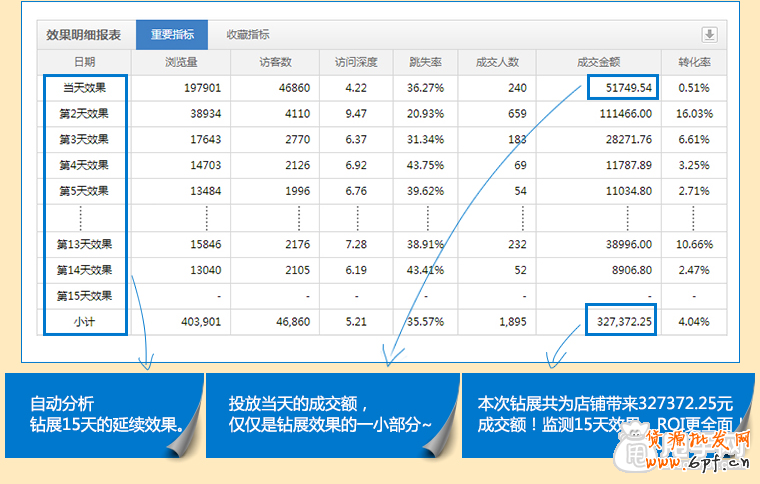
Task: Click the 访客数 column header
Action: click(275, 62)
